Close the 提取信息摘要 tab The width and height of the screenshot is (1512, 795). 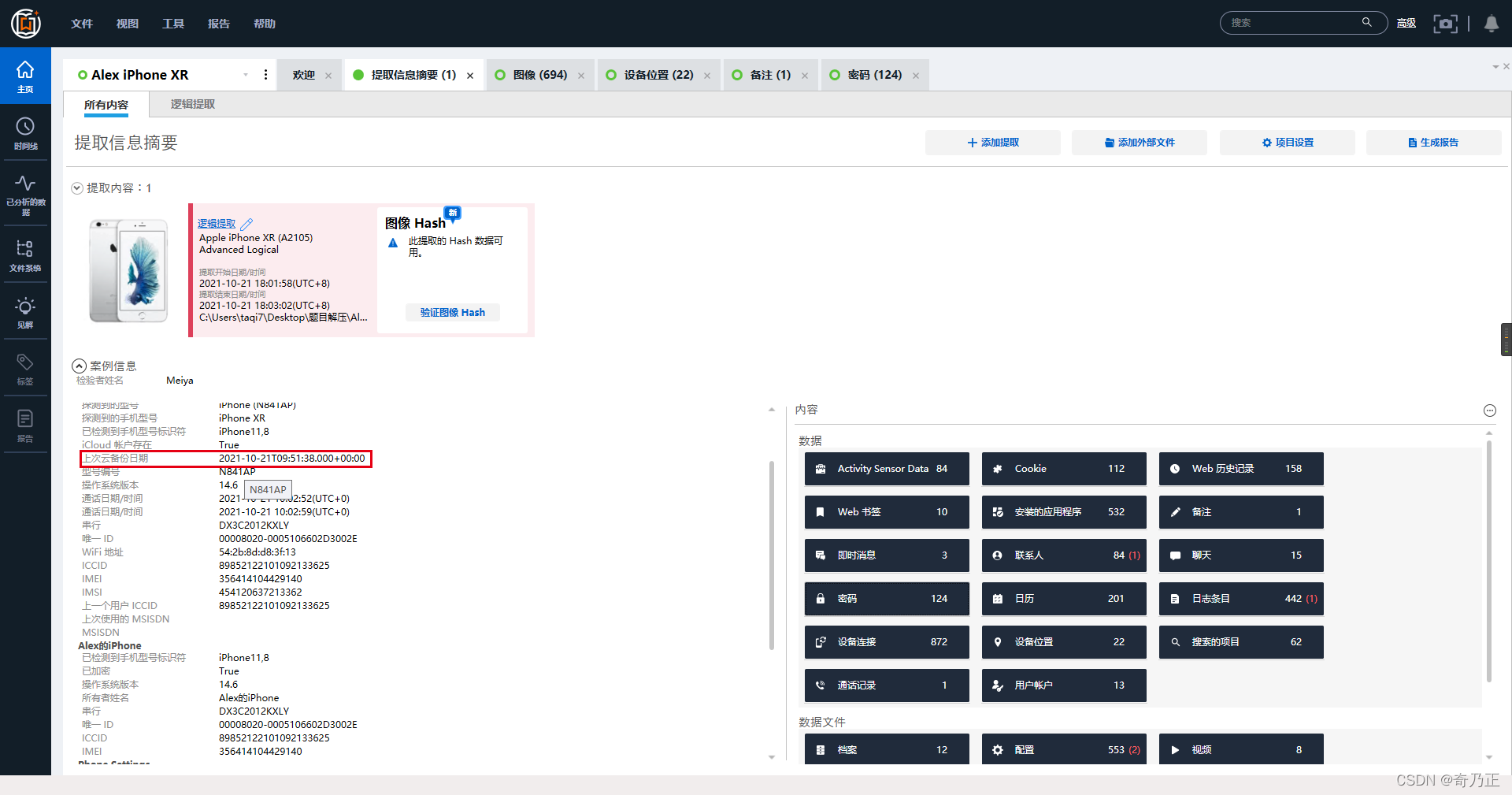click(x=470, y=76)
